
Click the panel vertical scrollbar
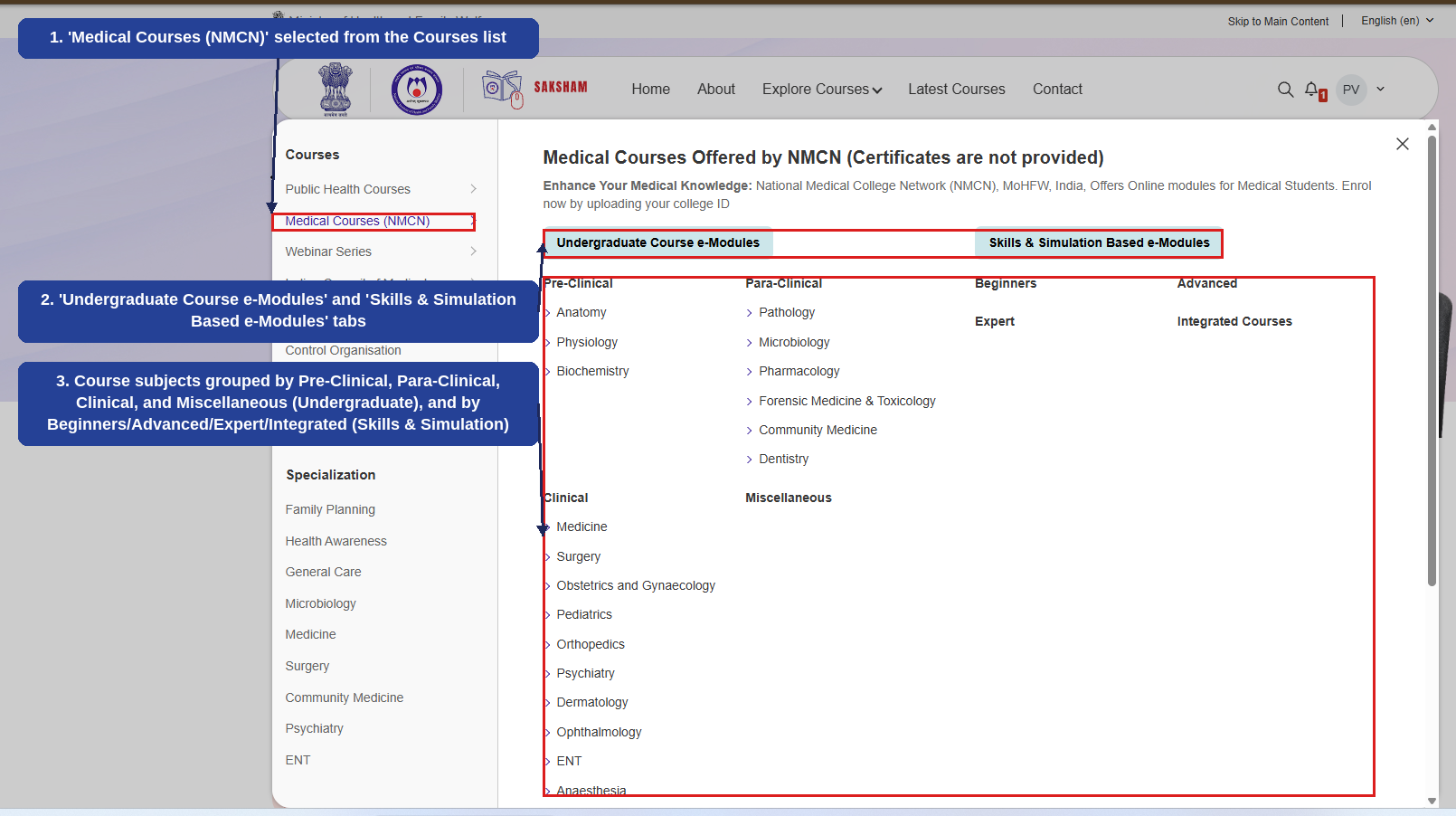coord(1432,360)
